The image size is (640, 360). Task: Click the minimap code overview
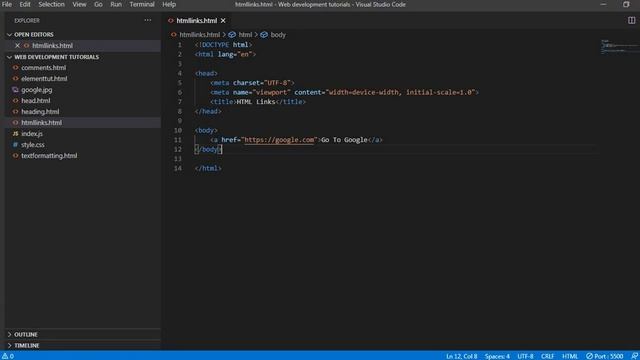[x=619, y=47]
